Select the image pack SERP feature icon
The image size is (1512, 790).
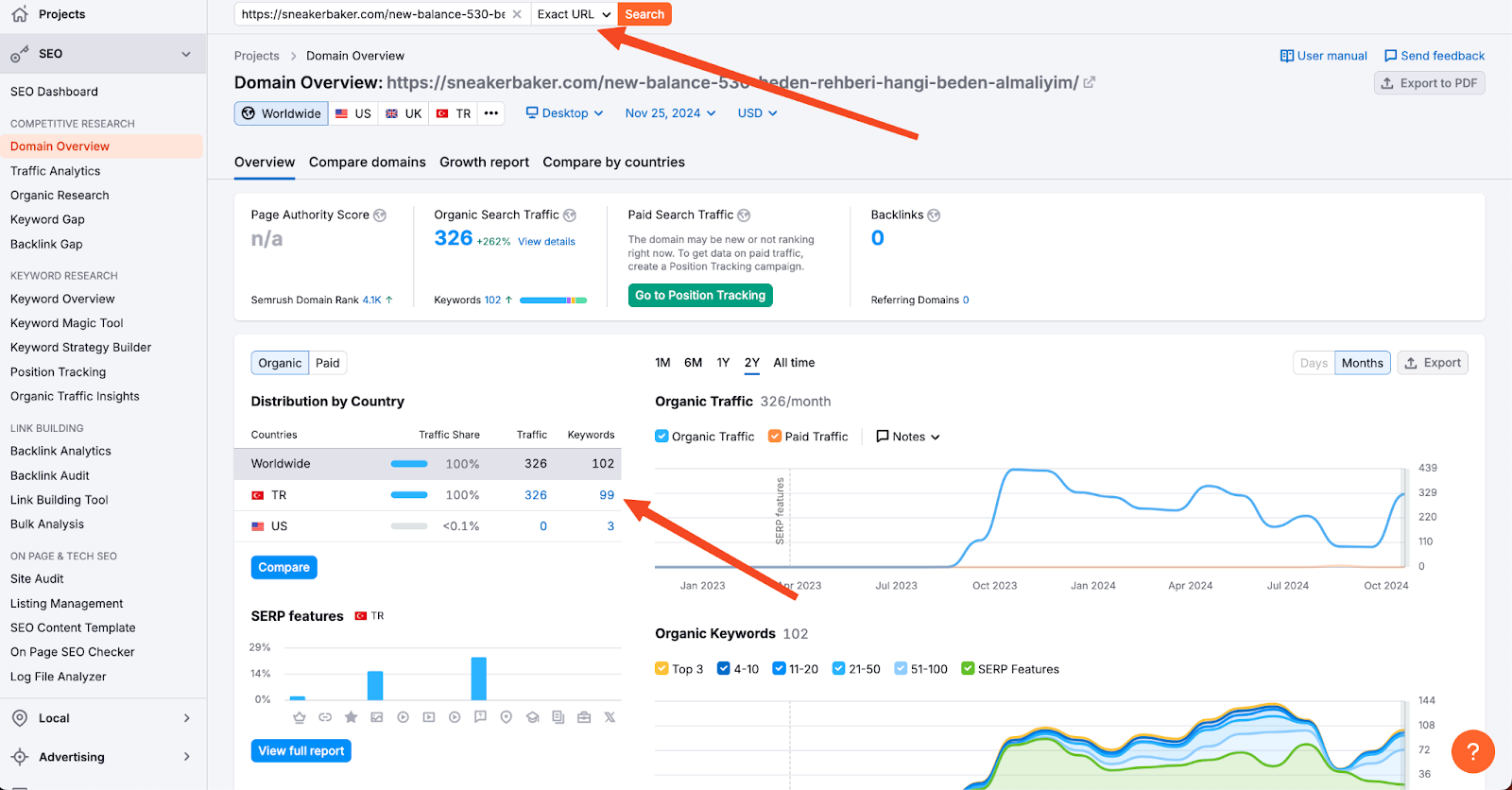pyautogui.click(x=377, y=717)
